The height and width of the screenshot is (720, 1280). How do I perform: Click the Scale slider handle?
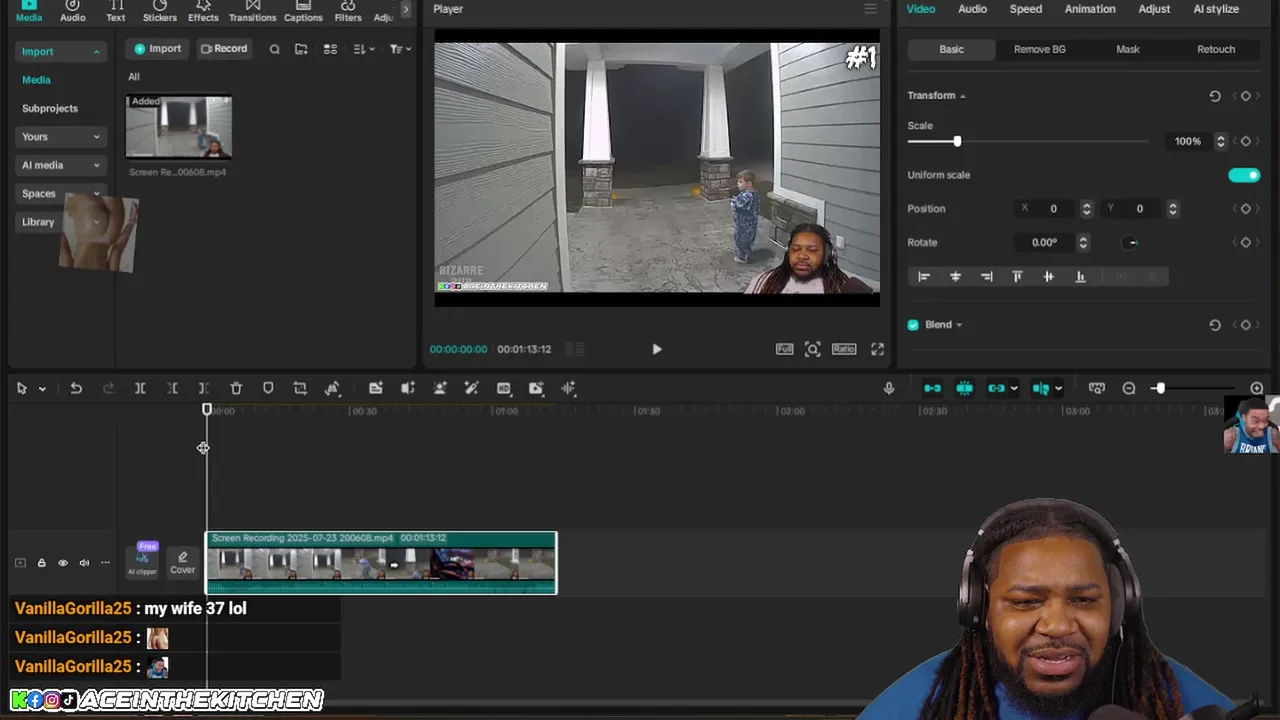(957, 141)
